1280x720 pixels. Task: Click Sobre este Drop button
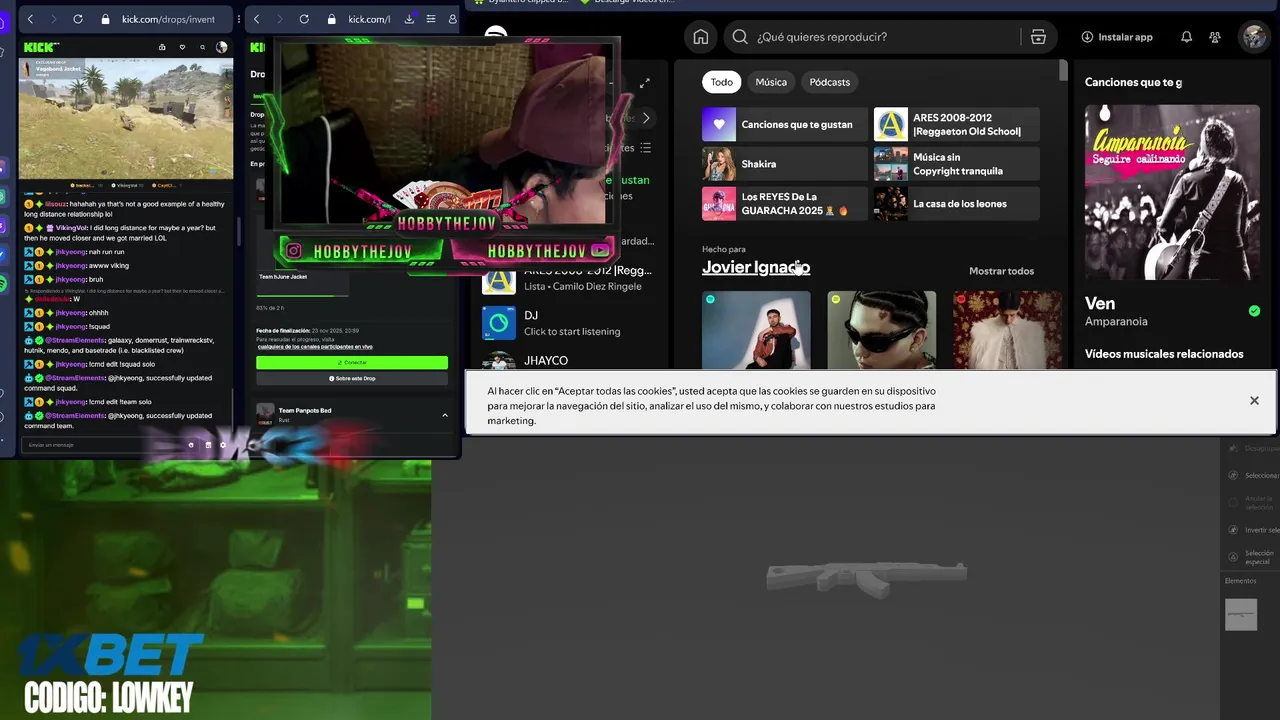coord(352,379)
